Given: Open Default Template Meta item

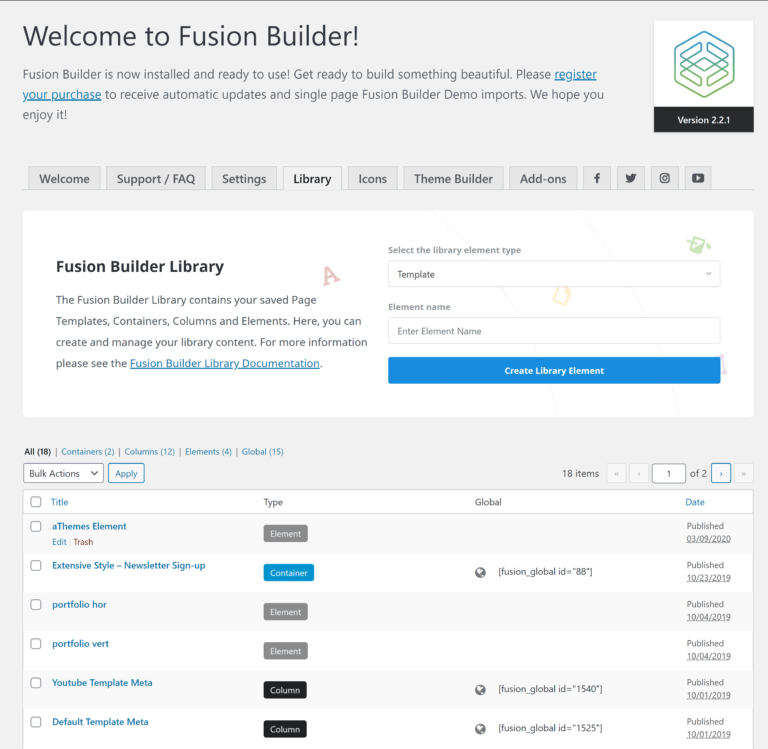Looking at the screenshot, I should click(100, 722).
